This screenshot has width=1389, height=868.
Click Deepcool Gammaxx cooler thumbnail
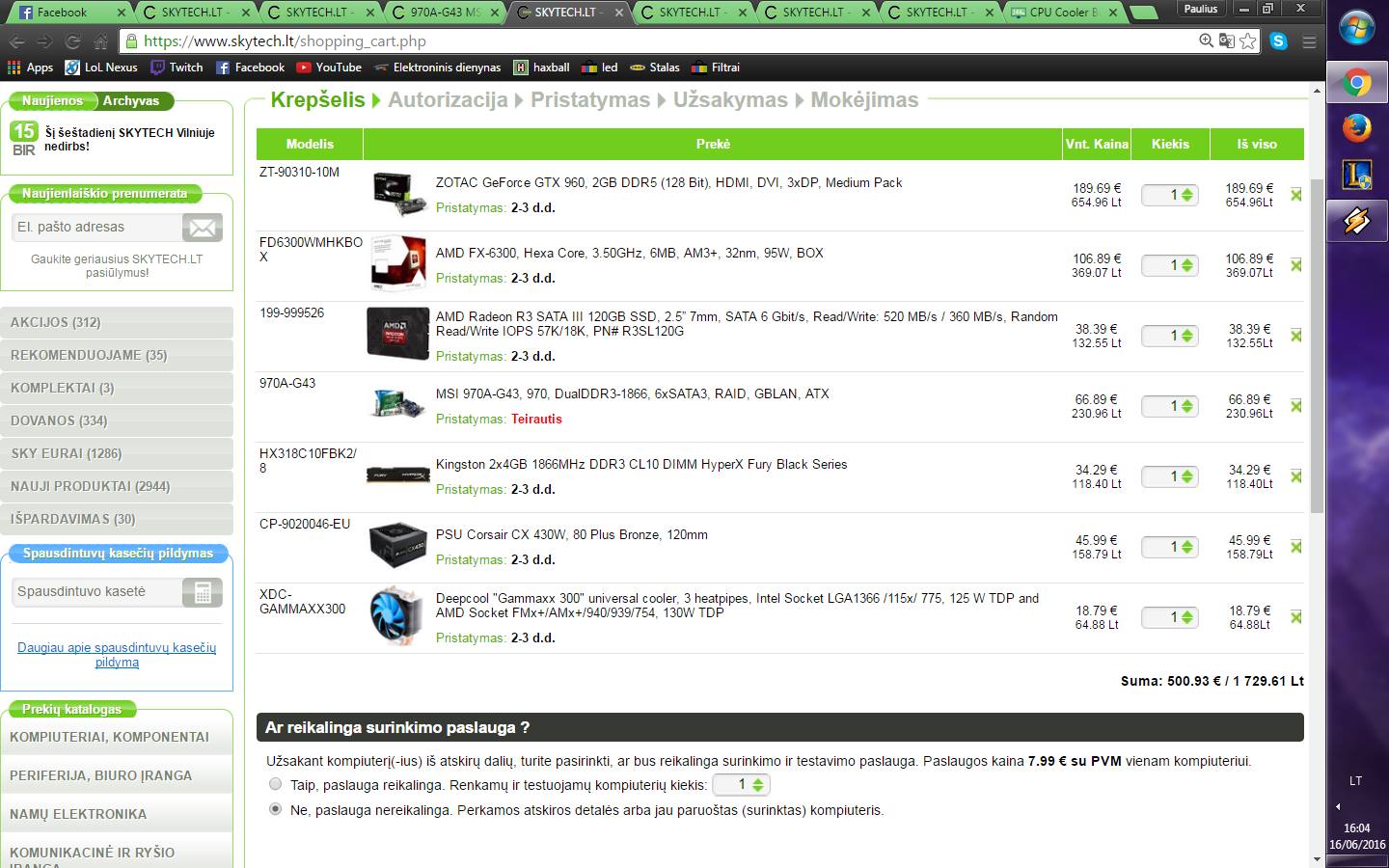click(397, 615)
